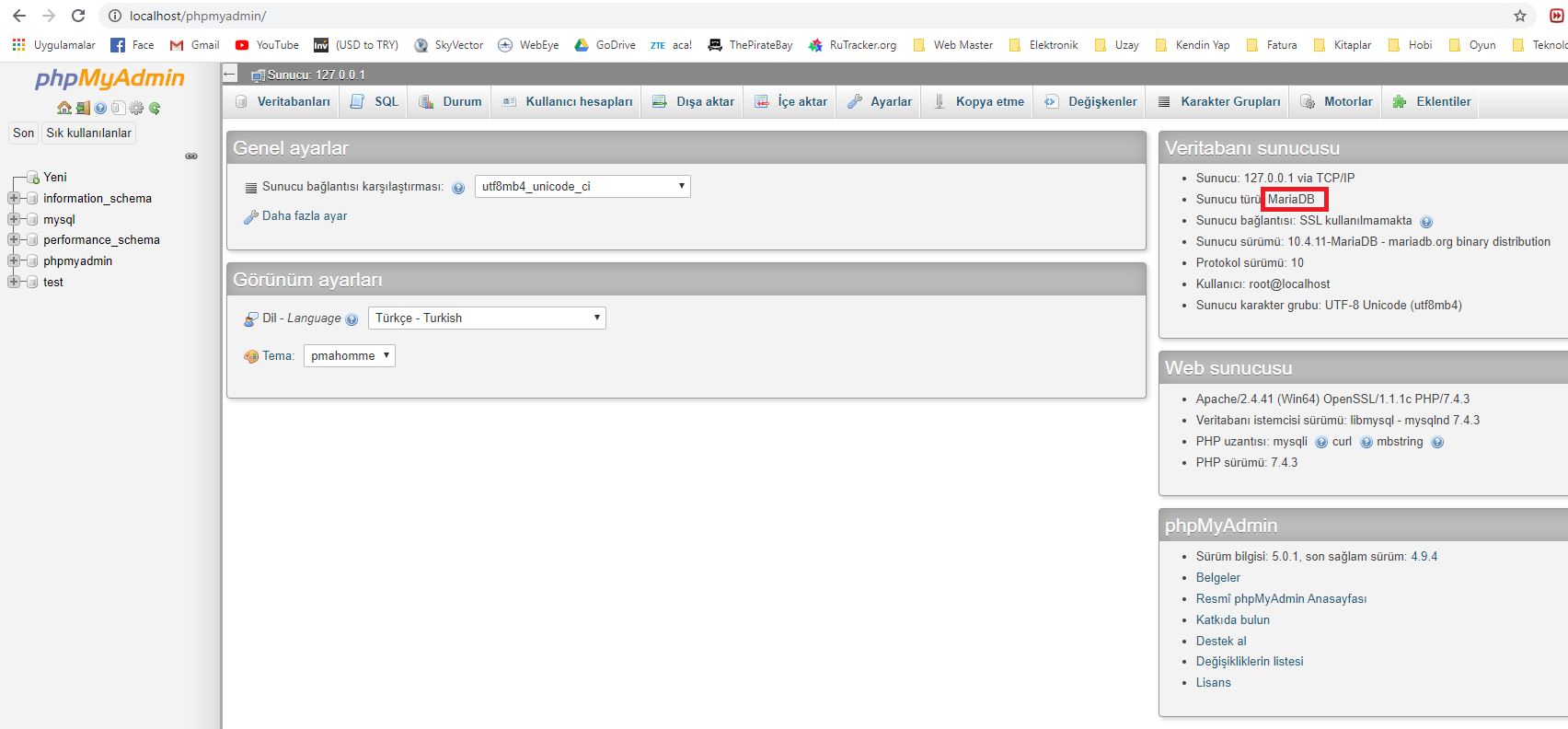
Task: Click the phpMyAdmin home icon
Action: coord(64,108)
